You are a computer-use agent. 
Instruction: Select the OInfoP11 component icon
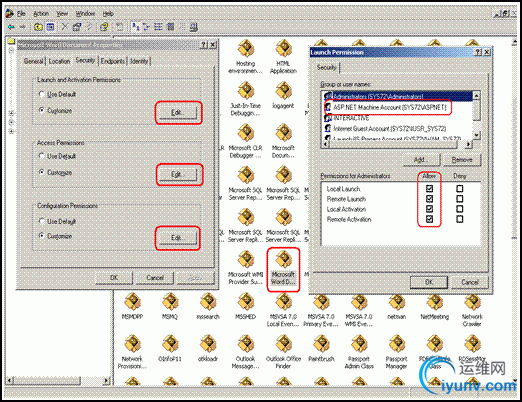click(x=170, y=344)
